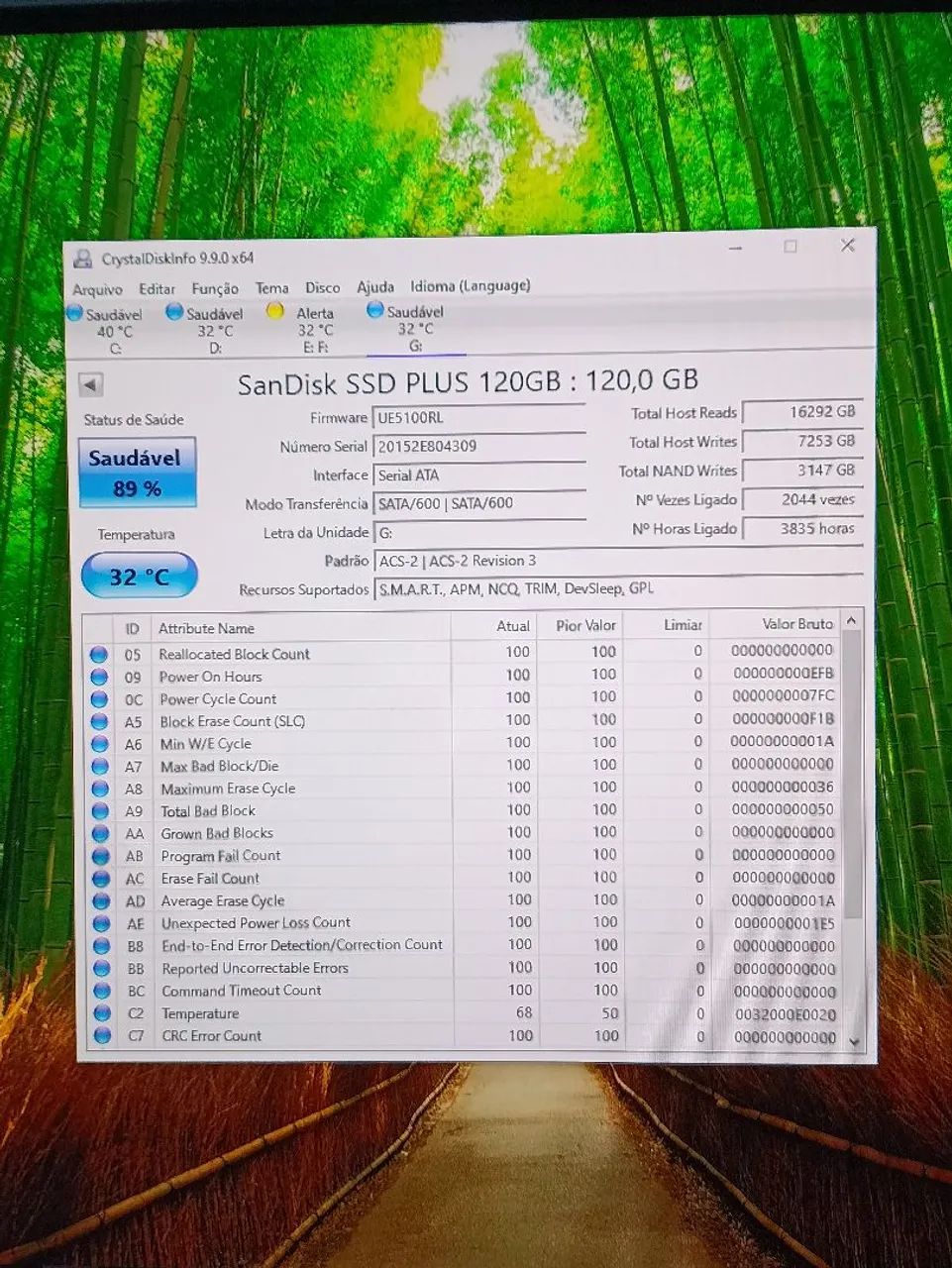Click the 32 °C temperature button
Screen dimensions: 952x1268
coord(139,576)
